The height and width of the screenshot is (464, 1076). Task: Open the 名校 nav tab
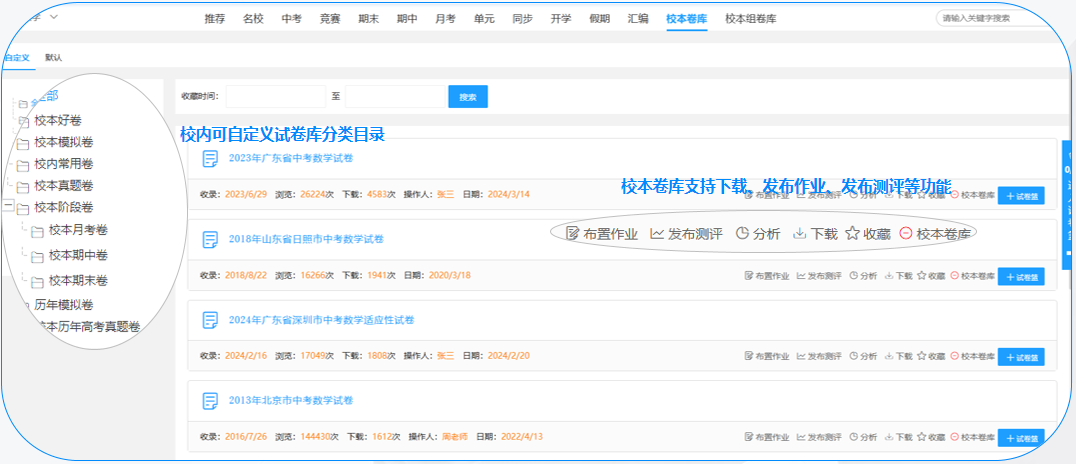coord(253,19)
